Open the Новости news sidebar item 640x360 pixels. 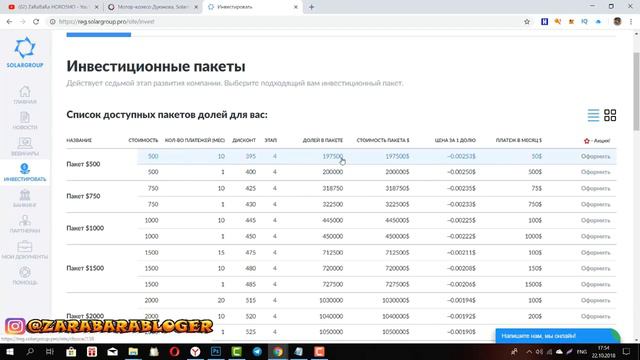coord(24,120)
